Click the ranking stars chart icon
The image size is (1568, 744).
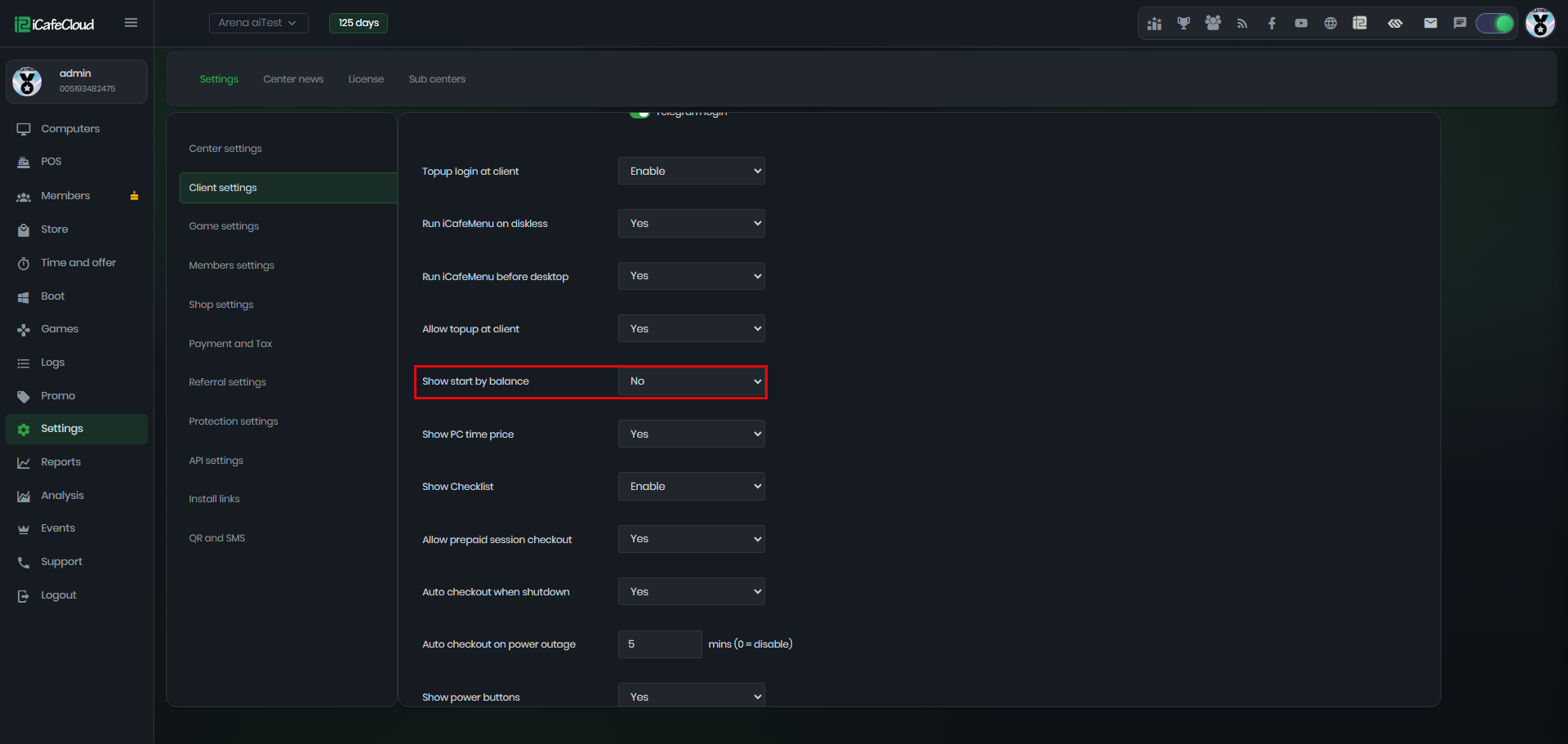pos(1154,24)
